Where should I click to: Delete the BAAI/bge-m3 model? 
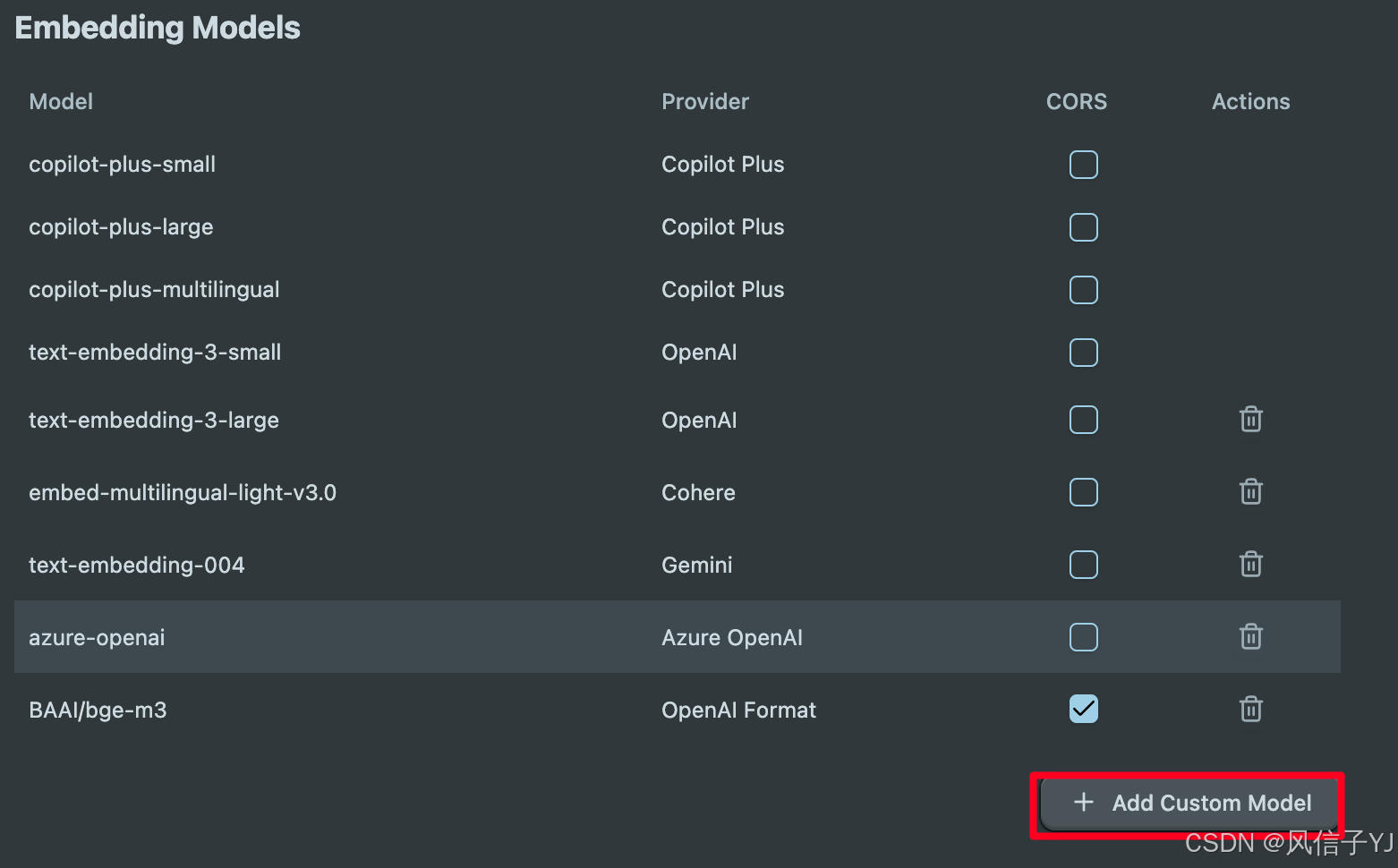(1250, 709)
